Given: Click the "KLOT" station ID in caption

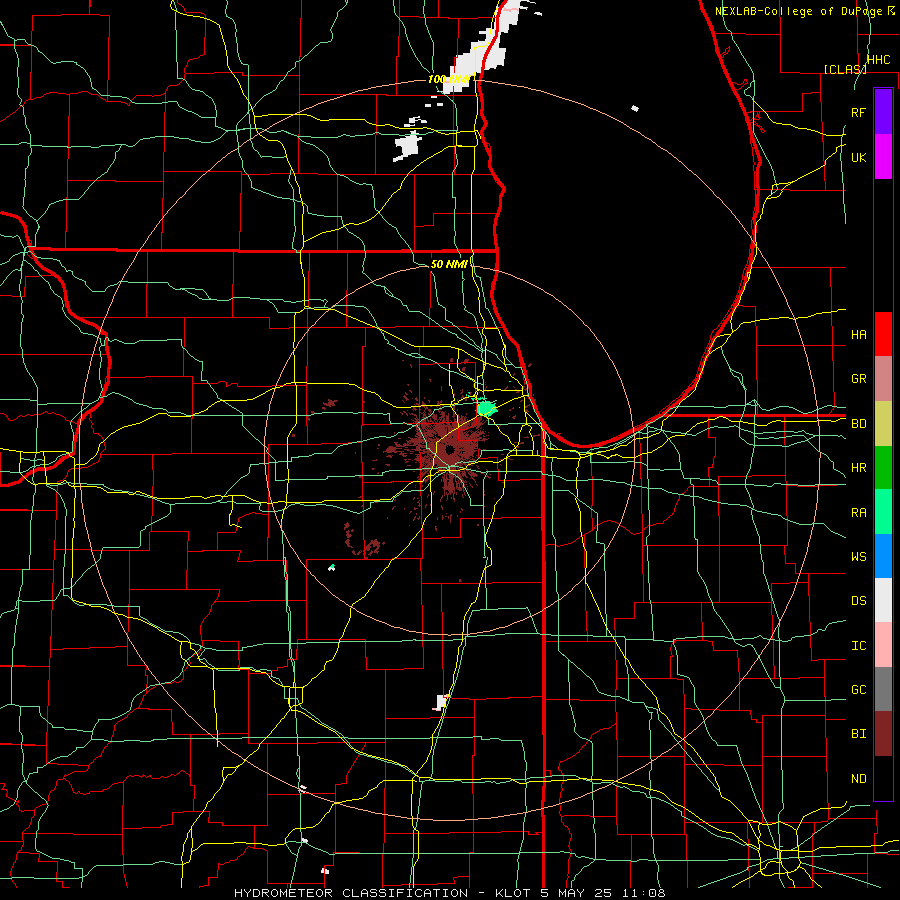Looking at the screenshot, I should point(513,893).
